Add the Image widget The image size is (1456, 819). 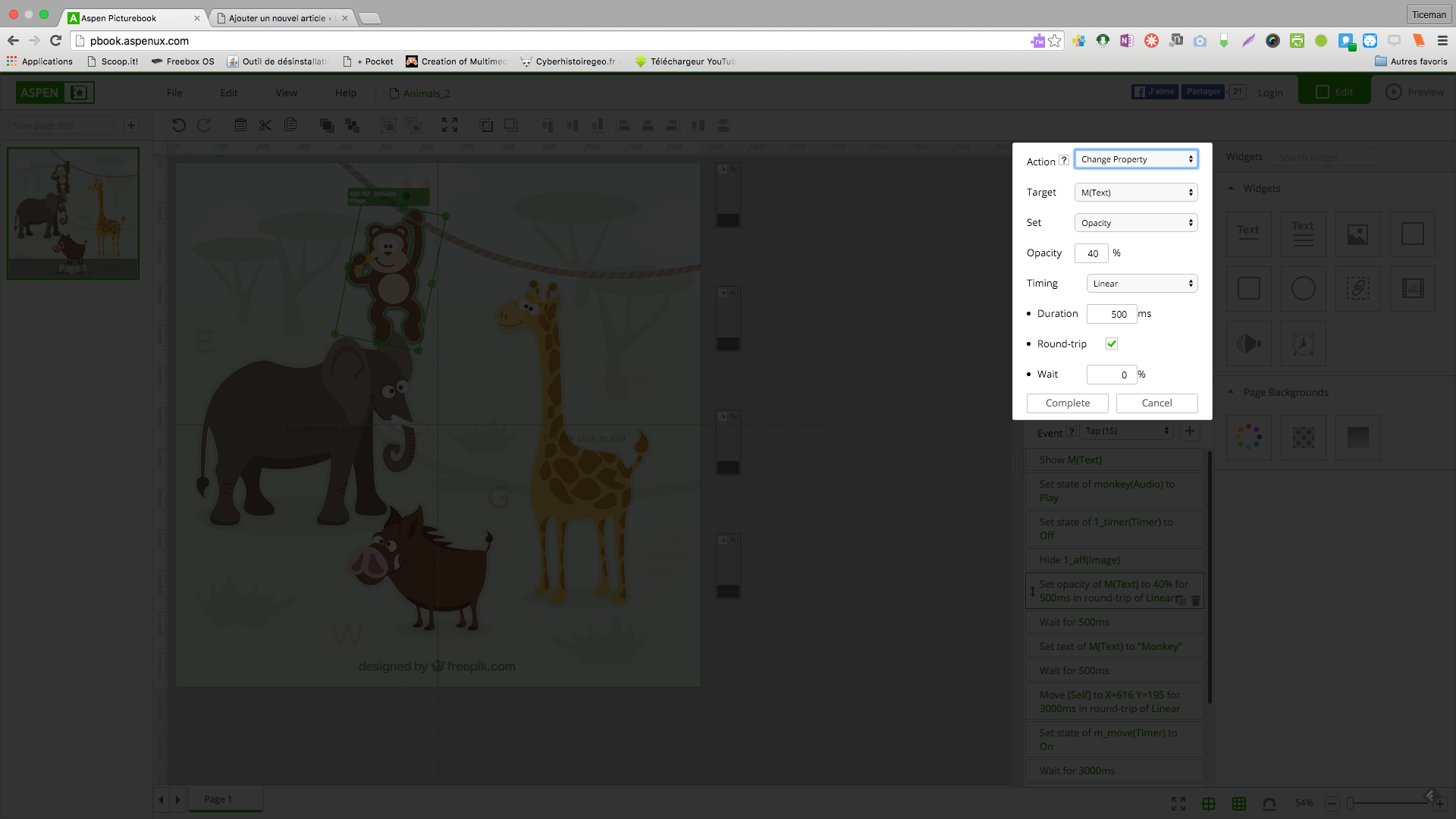(x=1357, y=234)
